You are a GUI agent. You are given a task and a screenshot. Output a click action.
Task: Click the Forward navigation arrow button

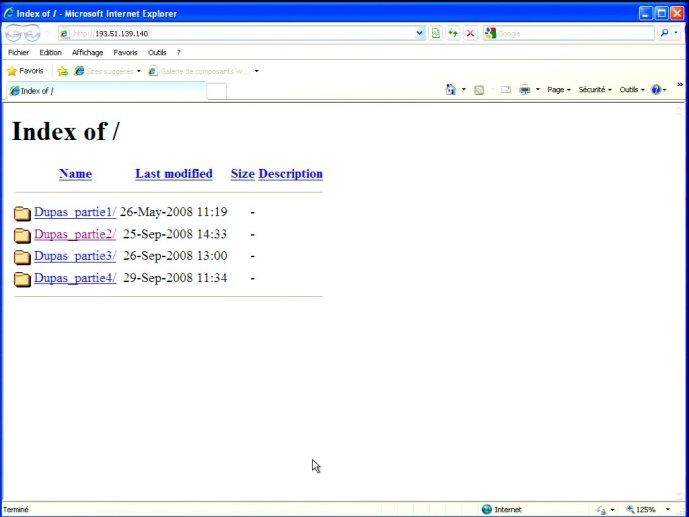[32, 33]
